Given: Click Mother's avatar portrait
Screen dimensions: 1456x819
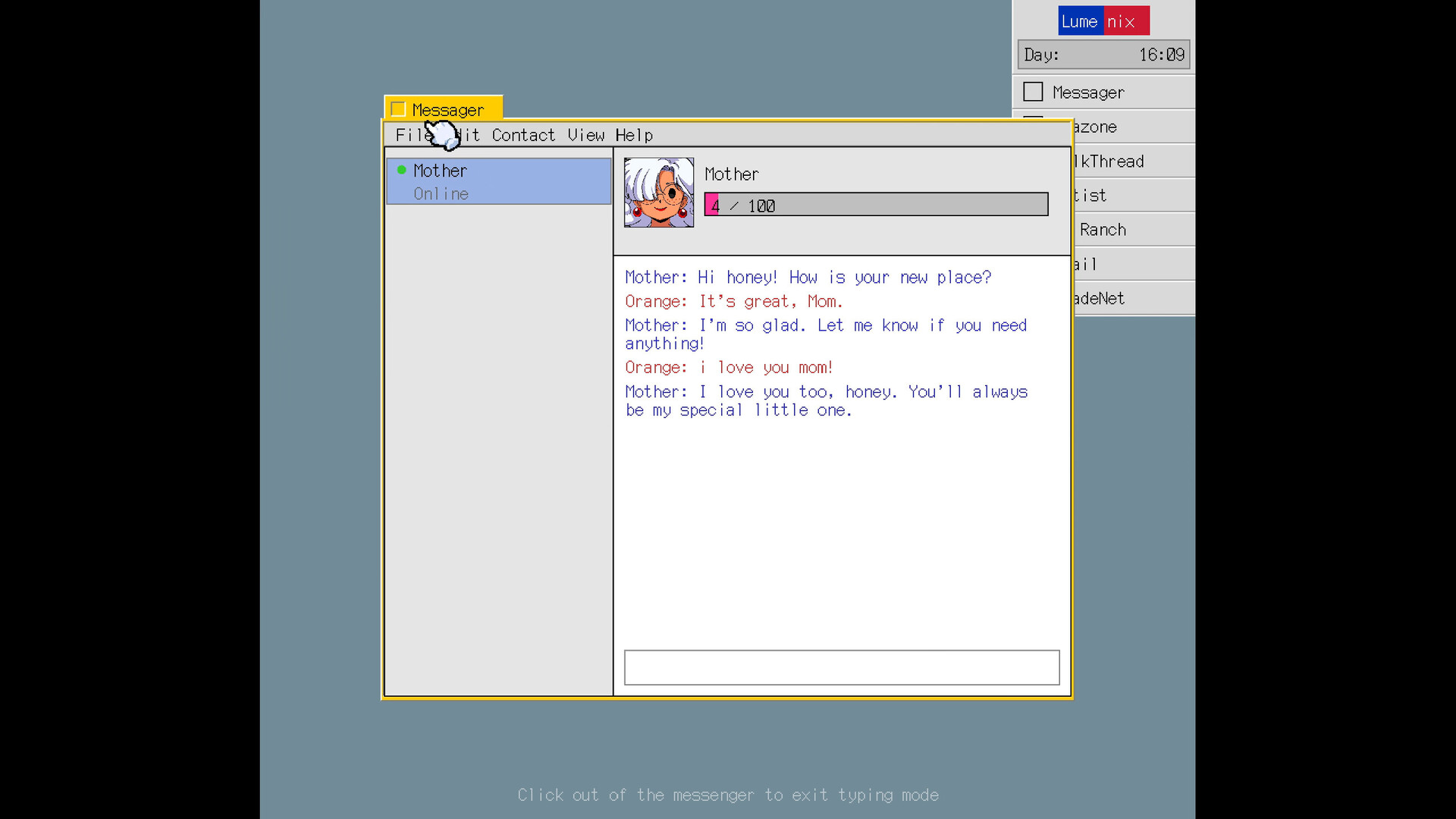Looking at the screenshot, I should click(x=658, y=193).
